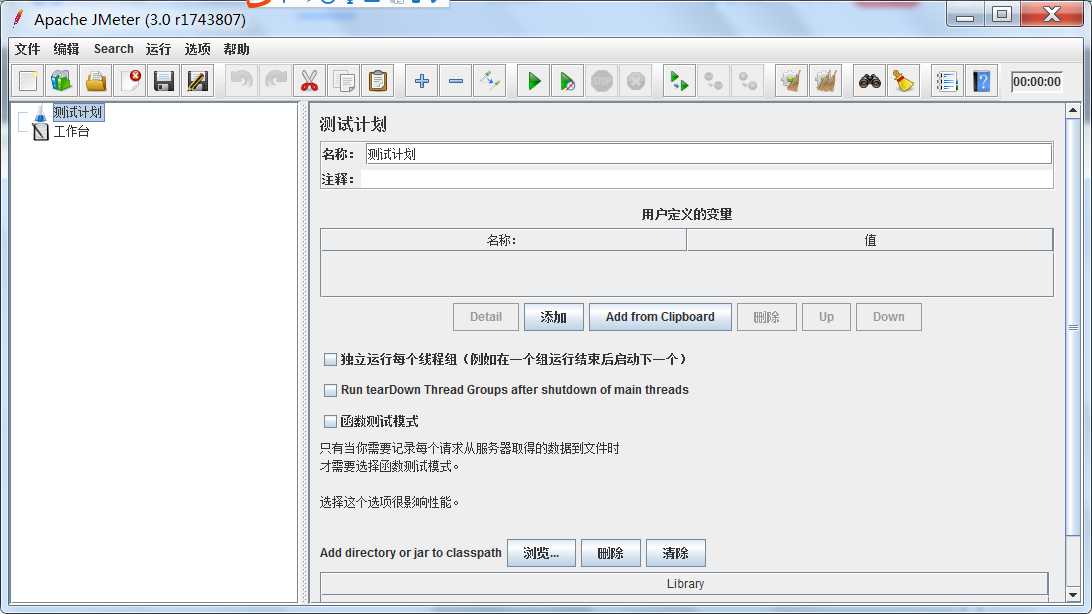Click the Save As icon with pencil
The height and width of the screenshot is (614, 1092).
198,81
